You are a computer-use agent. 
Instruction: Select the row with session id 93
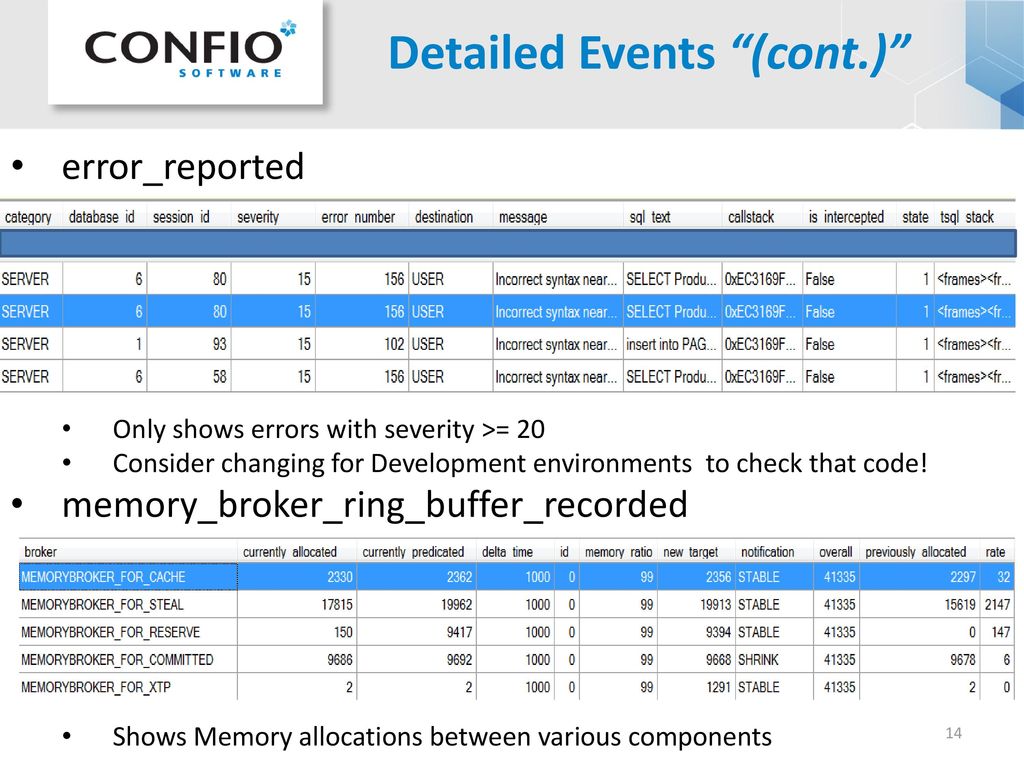click(x=507, y=344)
